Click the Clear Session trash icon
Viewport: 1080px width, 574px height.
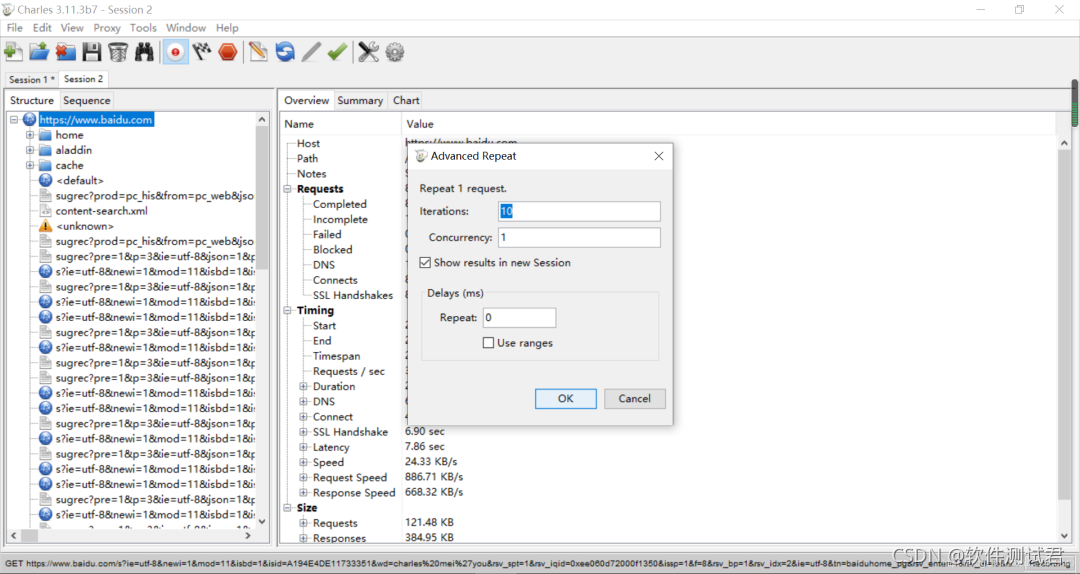(118, 52)
